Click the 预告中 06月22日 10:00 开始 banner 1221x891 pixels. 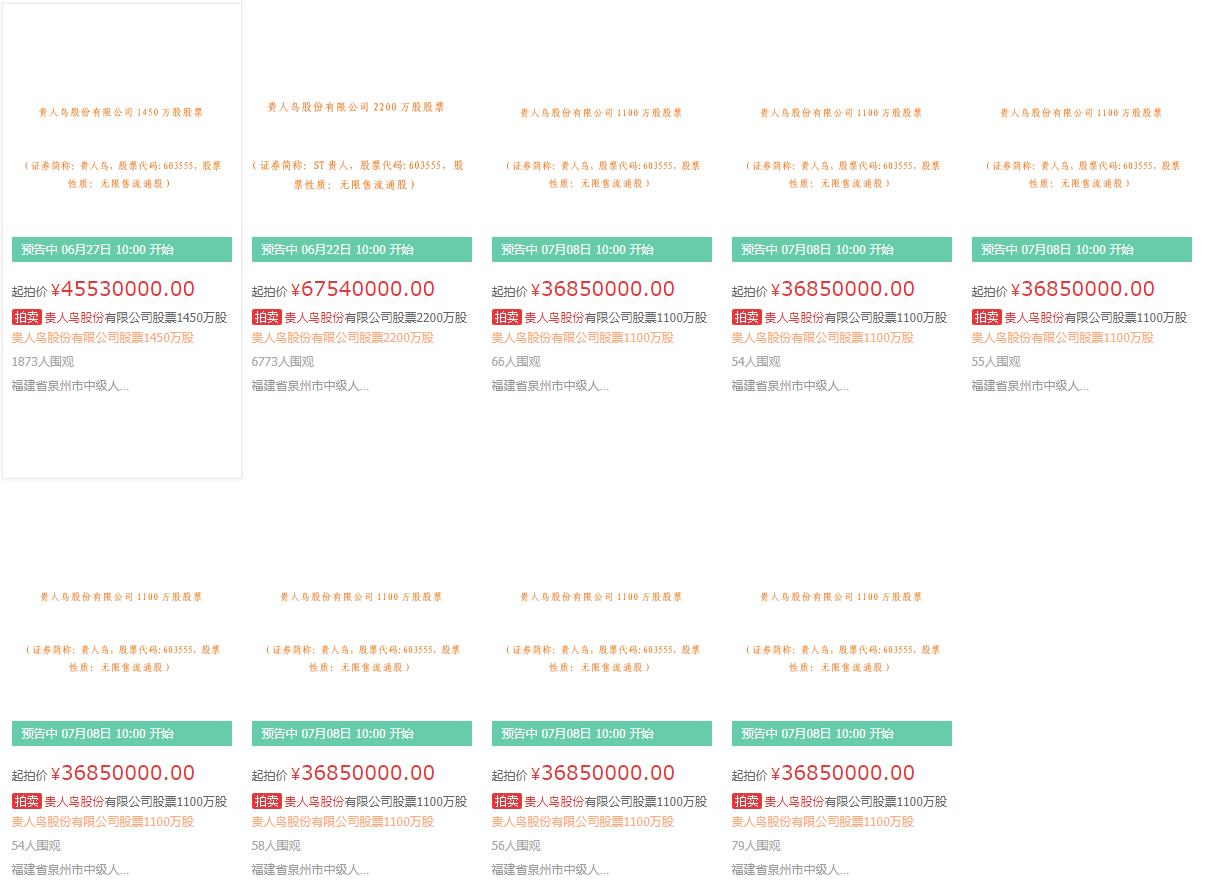(362, 250)
